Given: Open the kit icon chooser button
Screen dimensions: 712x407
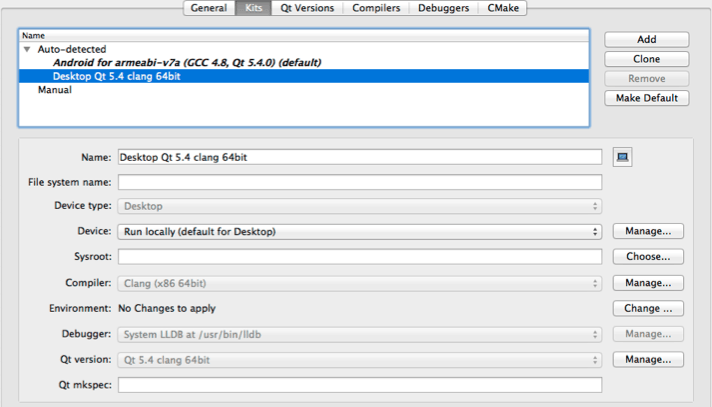Looking at the screenshot, I should point(622,157).
